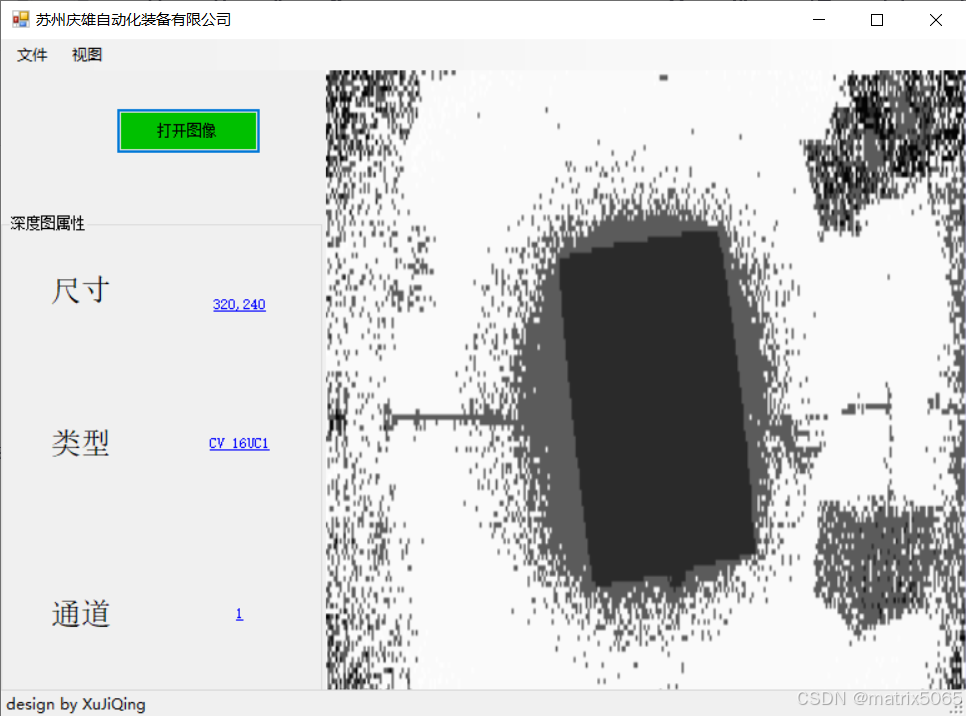Select the 类型 label

pyautogui.click(x=81, y=443)
